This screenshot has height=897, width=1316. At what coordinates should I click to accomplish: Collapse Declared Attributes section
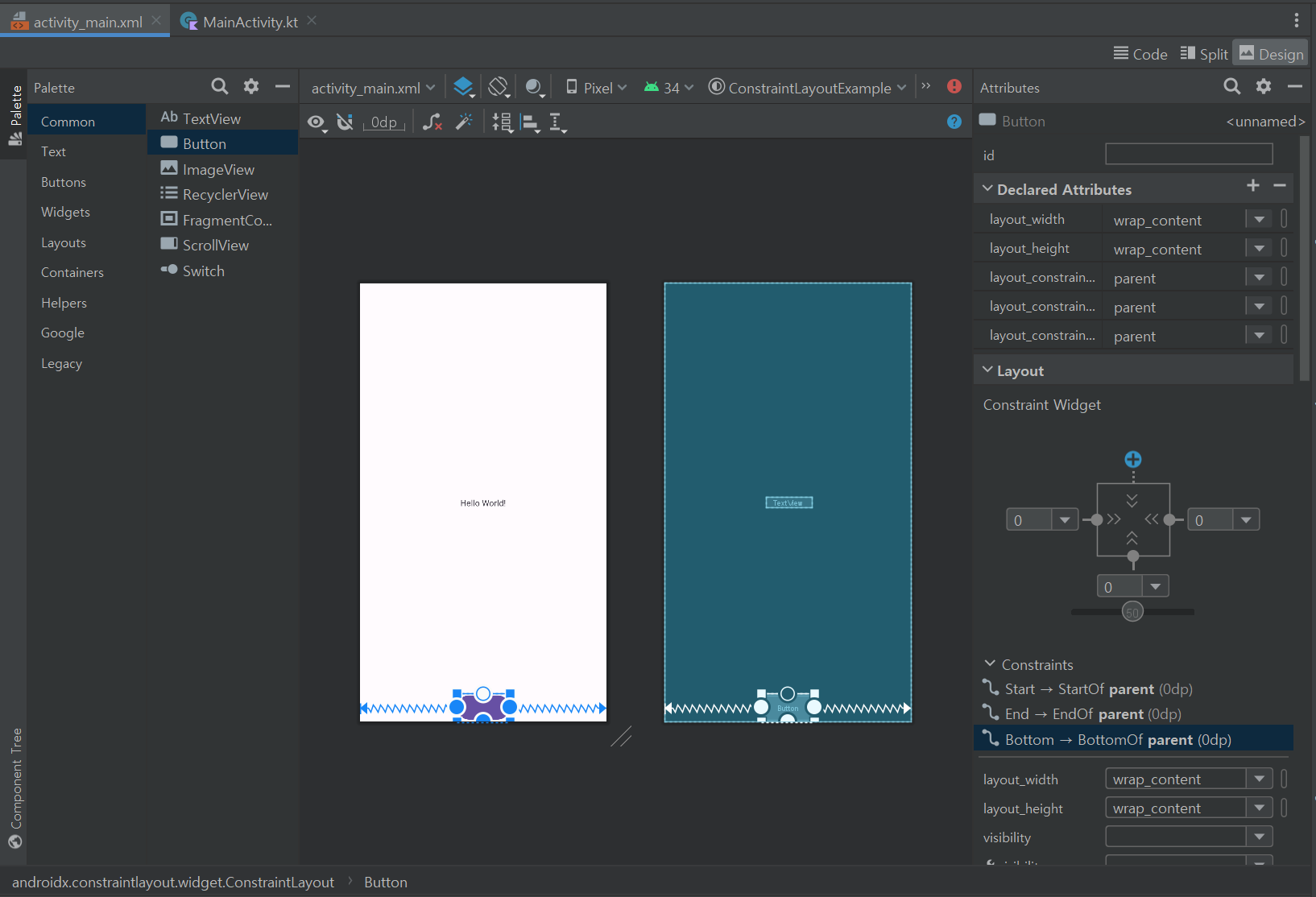[x=987, y=188]
